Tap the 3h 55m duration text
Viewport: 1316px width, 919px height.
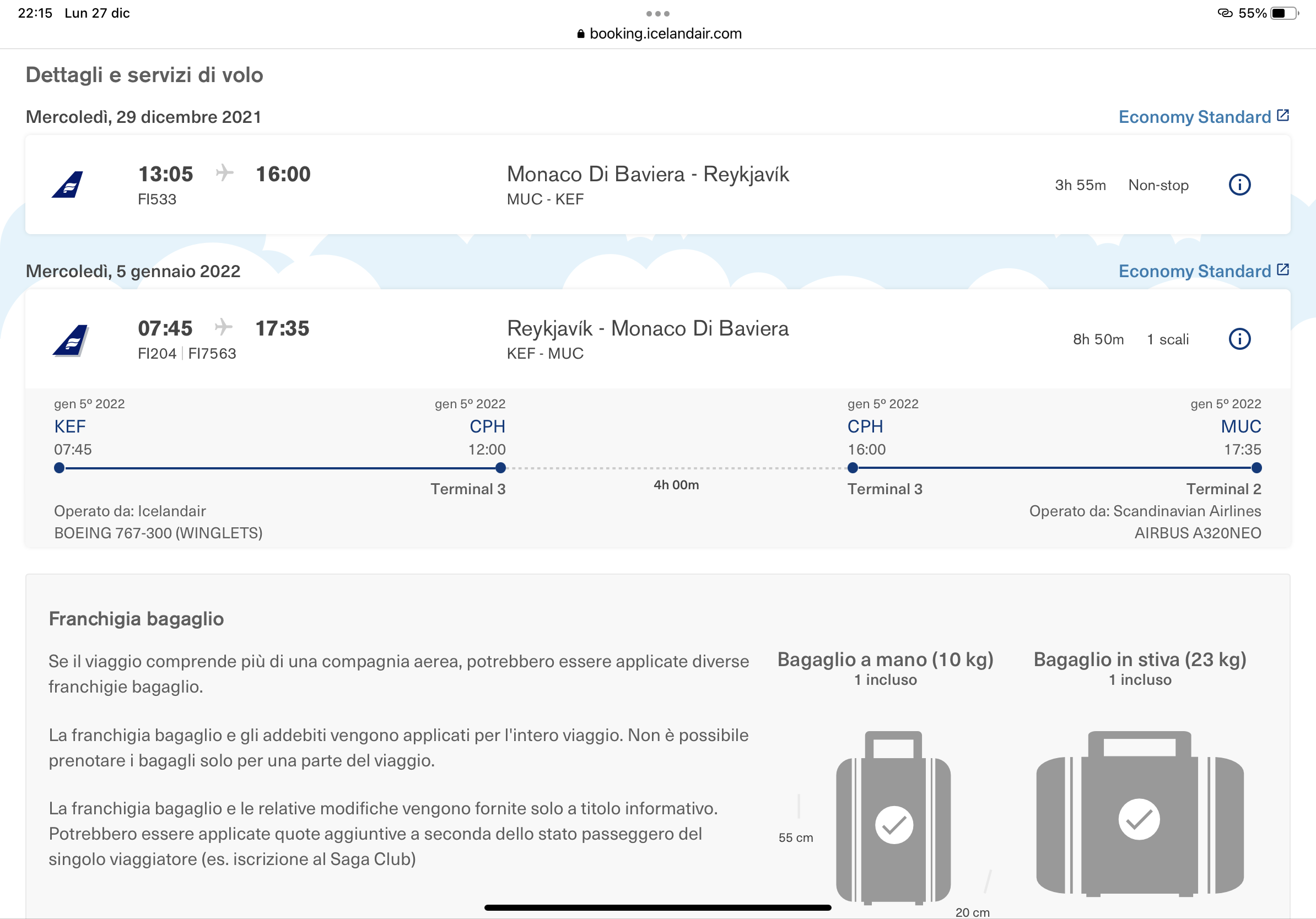(1081, 185)
